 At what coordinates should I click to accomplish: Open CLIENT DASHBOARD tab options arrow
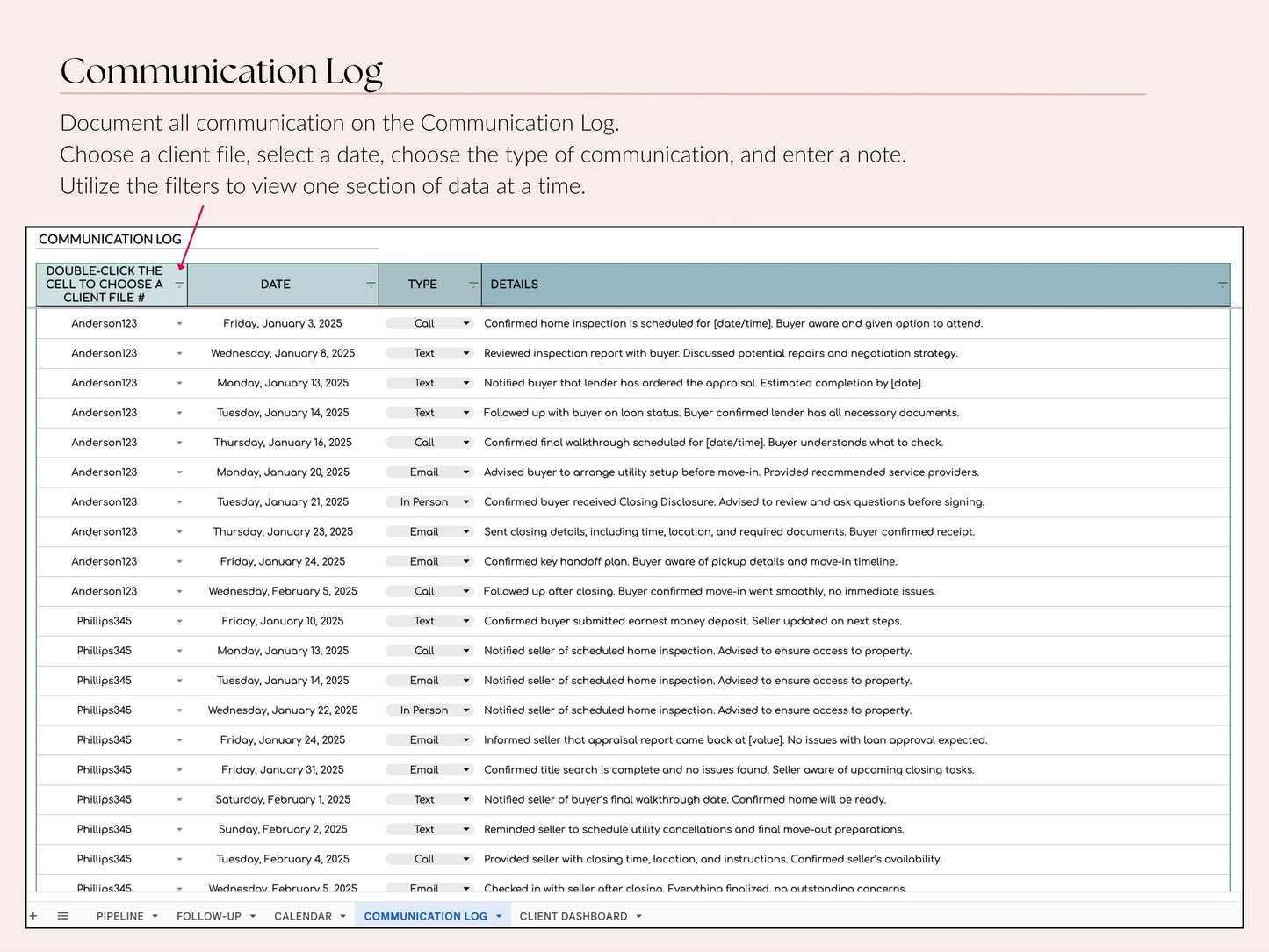point(638,916)
